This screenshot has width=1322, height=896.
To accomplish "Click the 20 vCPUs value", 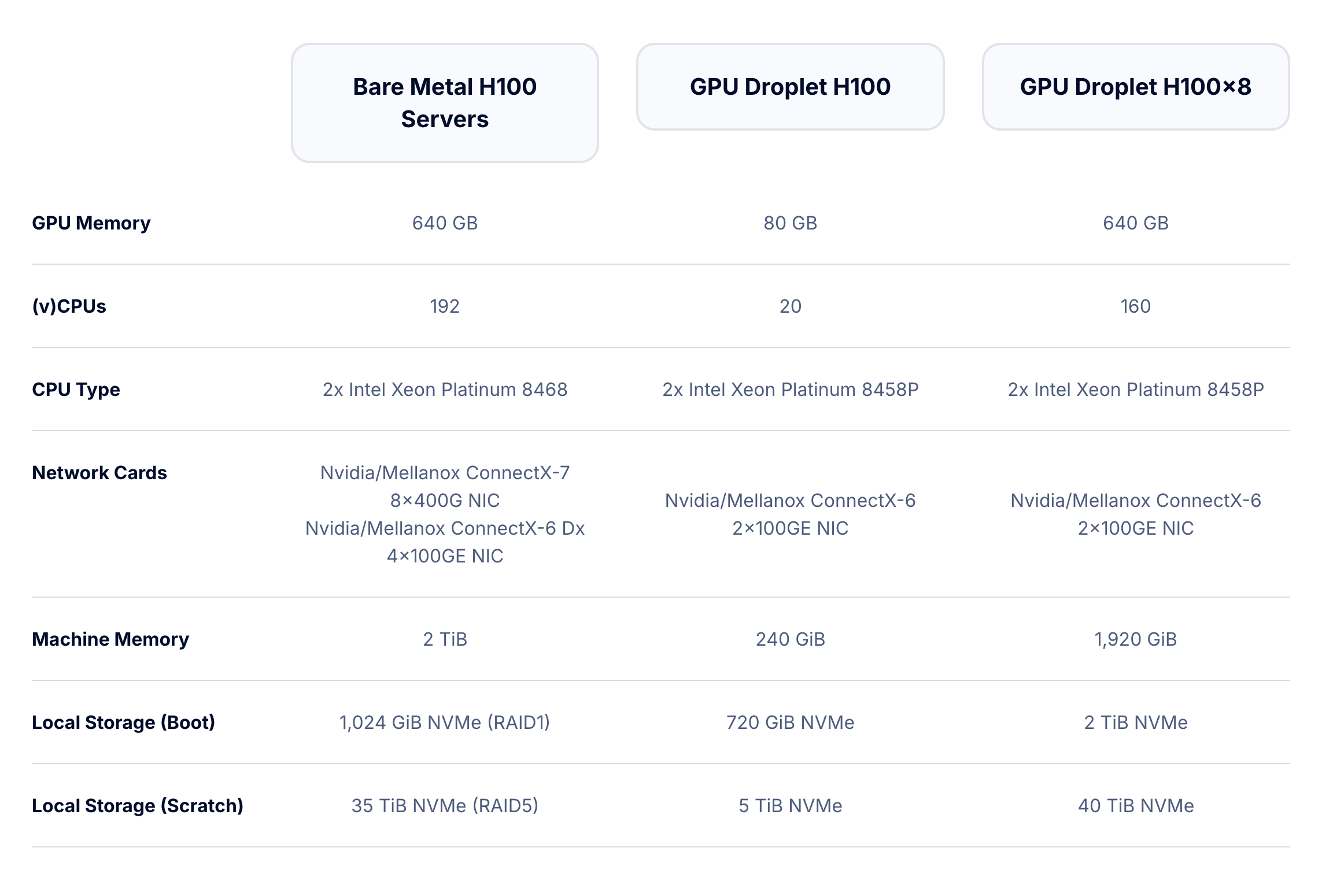I will pyautogui.click(x=790, y=306).
